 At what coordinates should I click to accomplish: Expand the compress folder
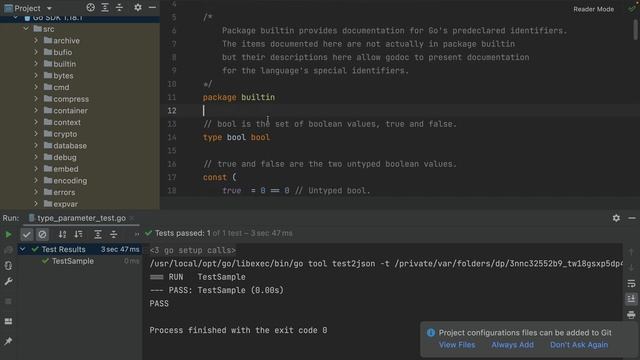36,99
